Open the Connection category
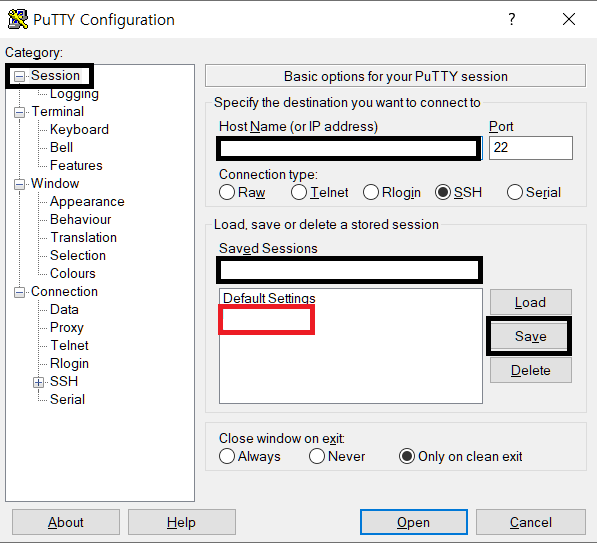 (x=64, y=291)
